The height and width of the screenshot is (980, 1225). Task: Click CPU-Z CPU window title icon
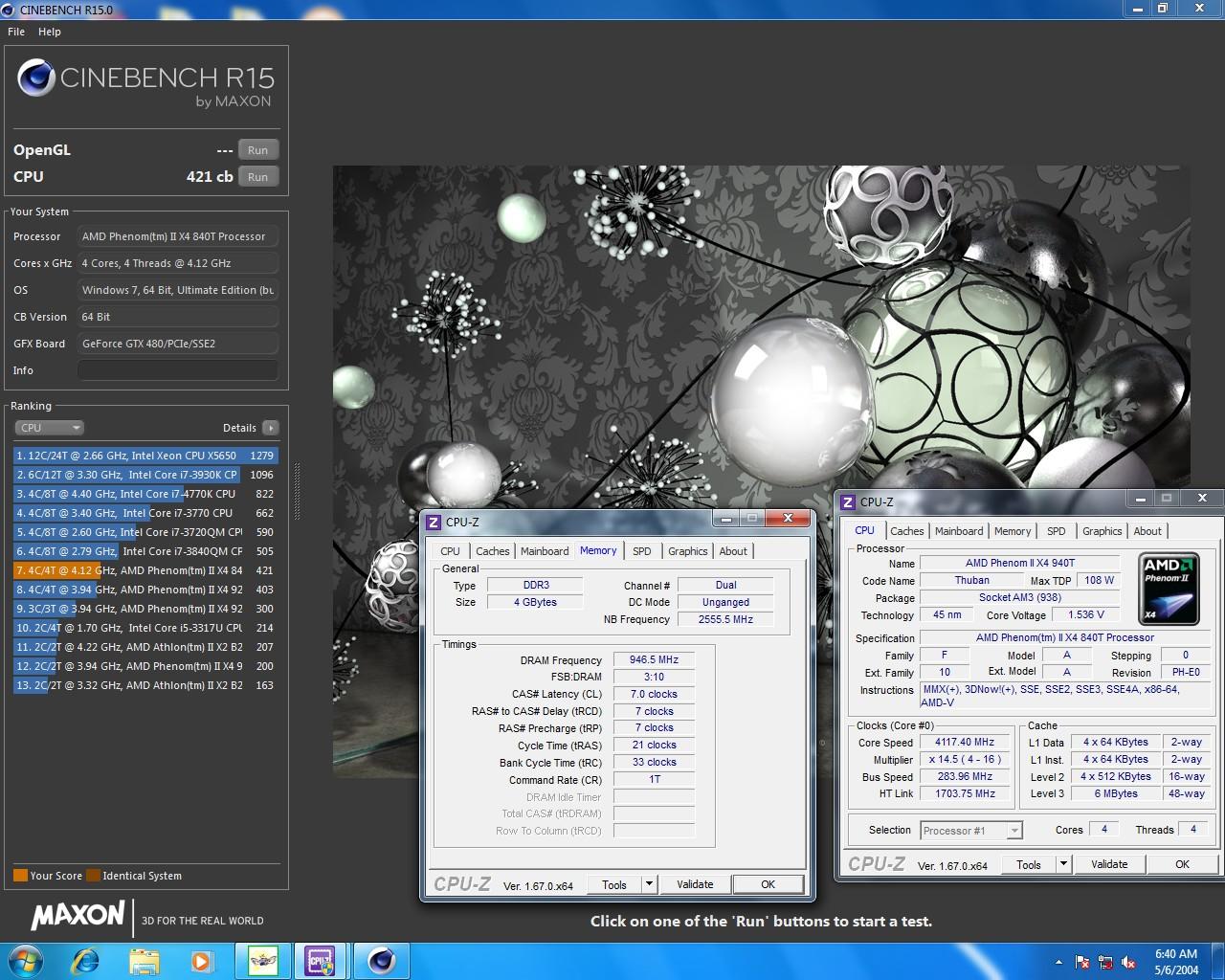pyautogui.click(x=847, y=501)
